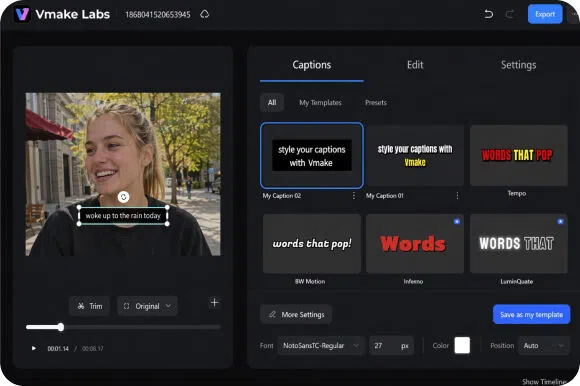The image size is (580, 386).
Task: Open More Settings
Action: pos(296,314)
